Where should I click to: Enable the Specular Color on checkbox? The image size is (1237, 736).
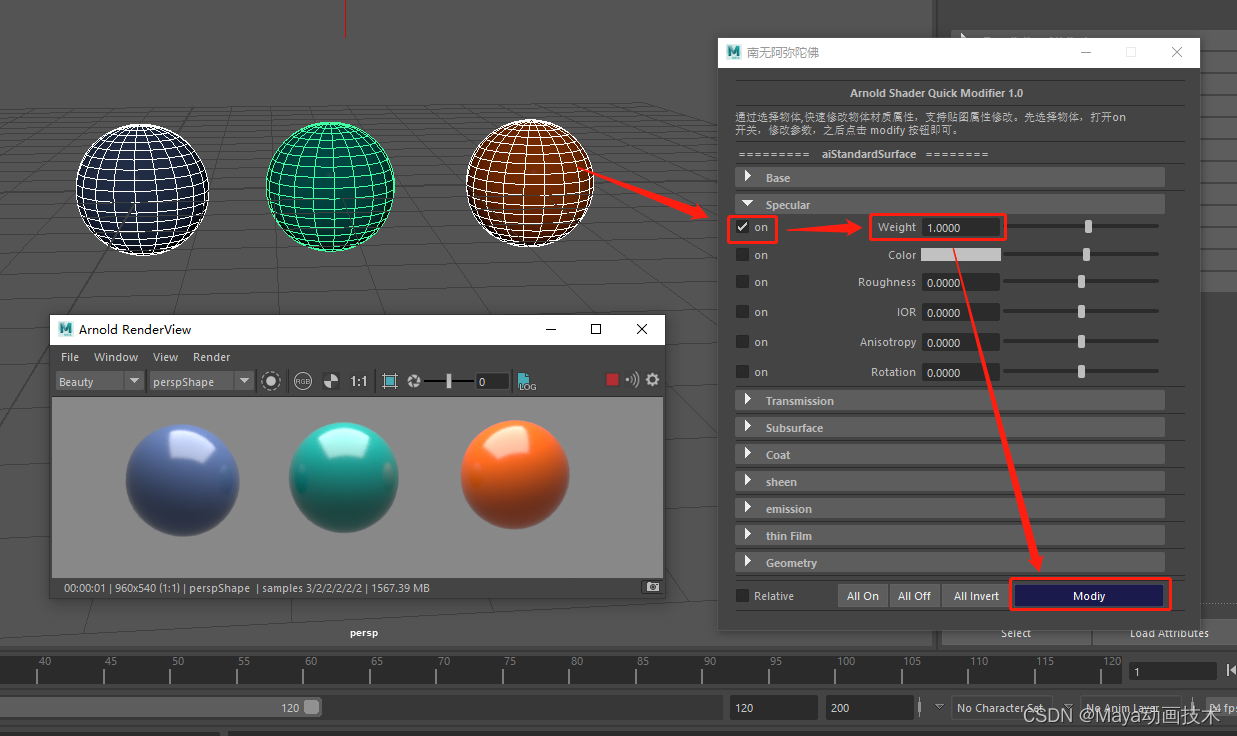[742, 255]
